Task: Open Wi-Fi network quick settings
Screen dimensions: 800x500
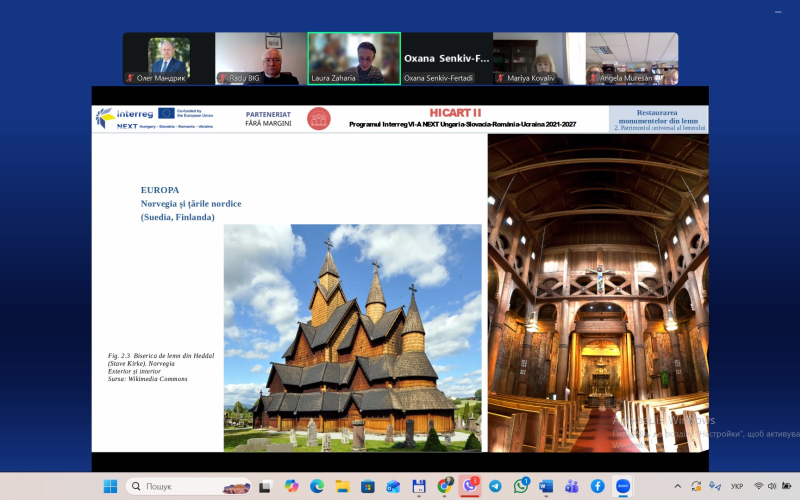Action: click(x=758, y=486)
